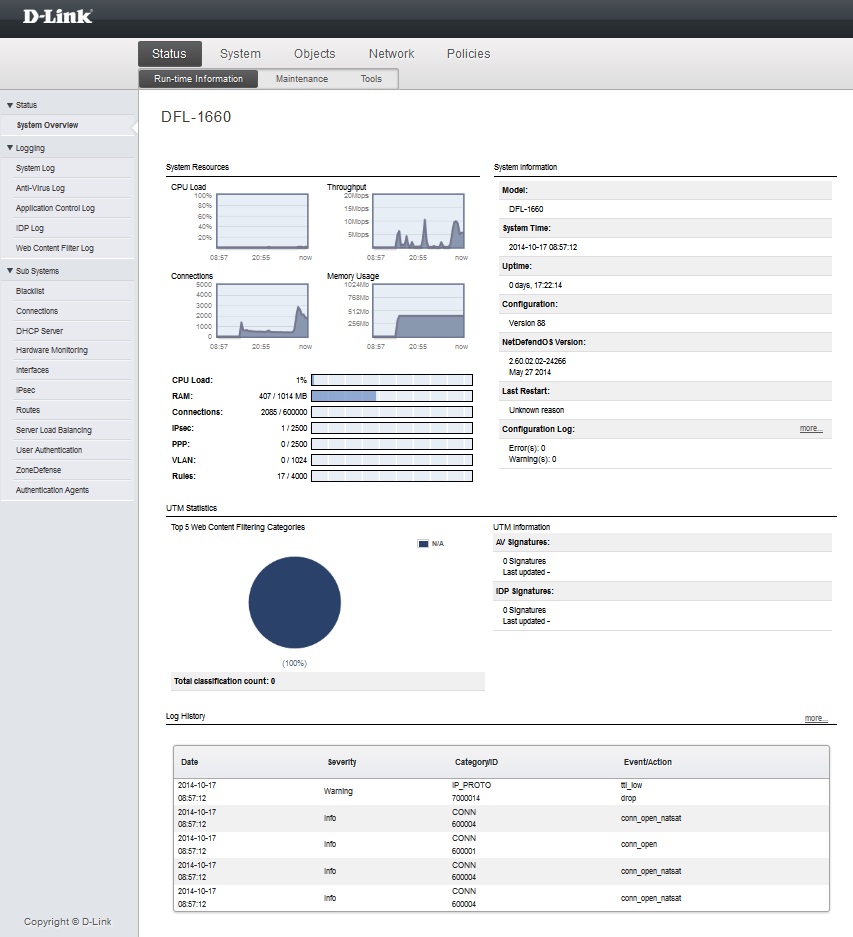
Task: Switch to the Policies tab
Action: point(468,54)
